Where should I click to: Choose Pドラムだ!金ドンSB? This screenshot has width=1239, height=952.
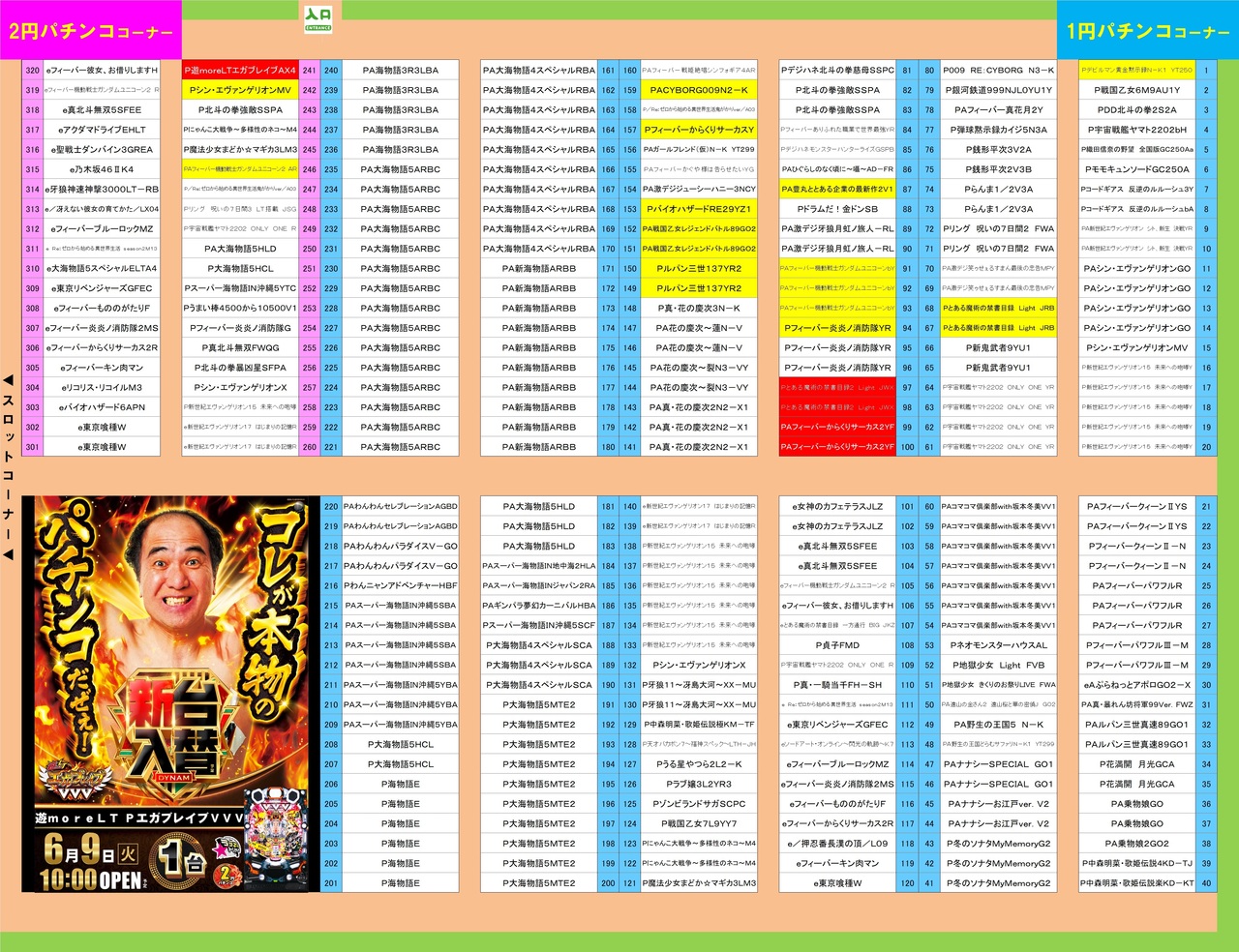[x=838, y=209]
